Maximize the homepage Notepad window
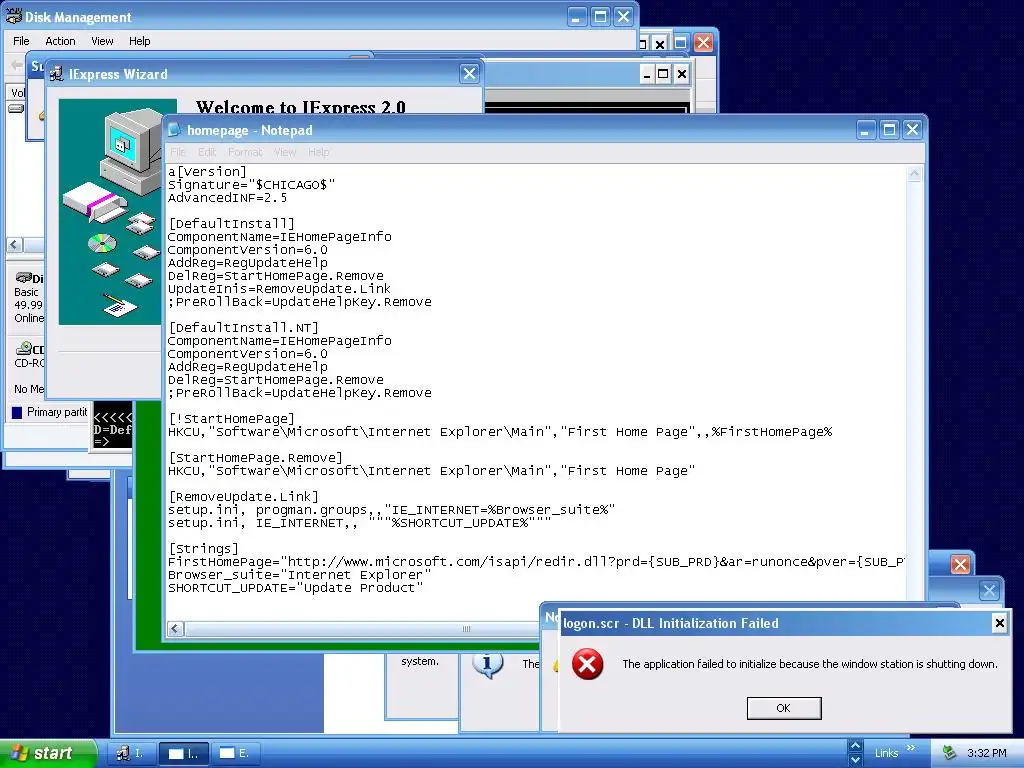 pos(889,129)
